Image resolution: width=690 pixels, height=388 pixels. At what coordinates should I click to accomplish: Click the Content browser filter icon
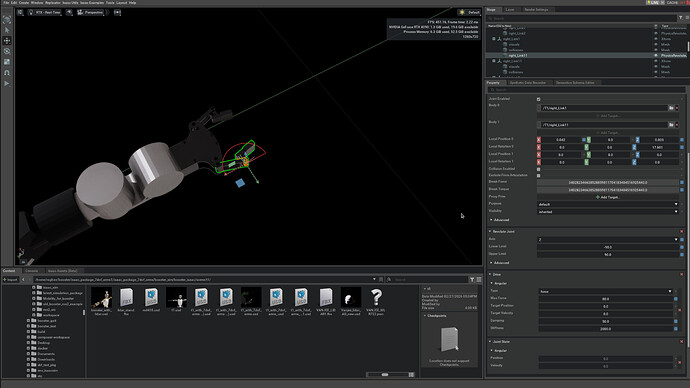[x=472, y=279]
